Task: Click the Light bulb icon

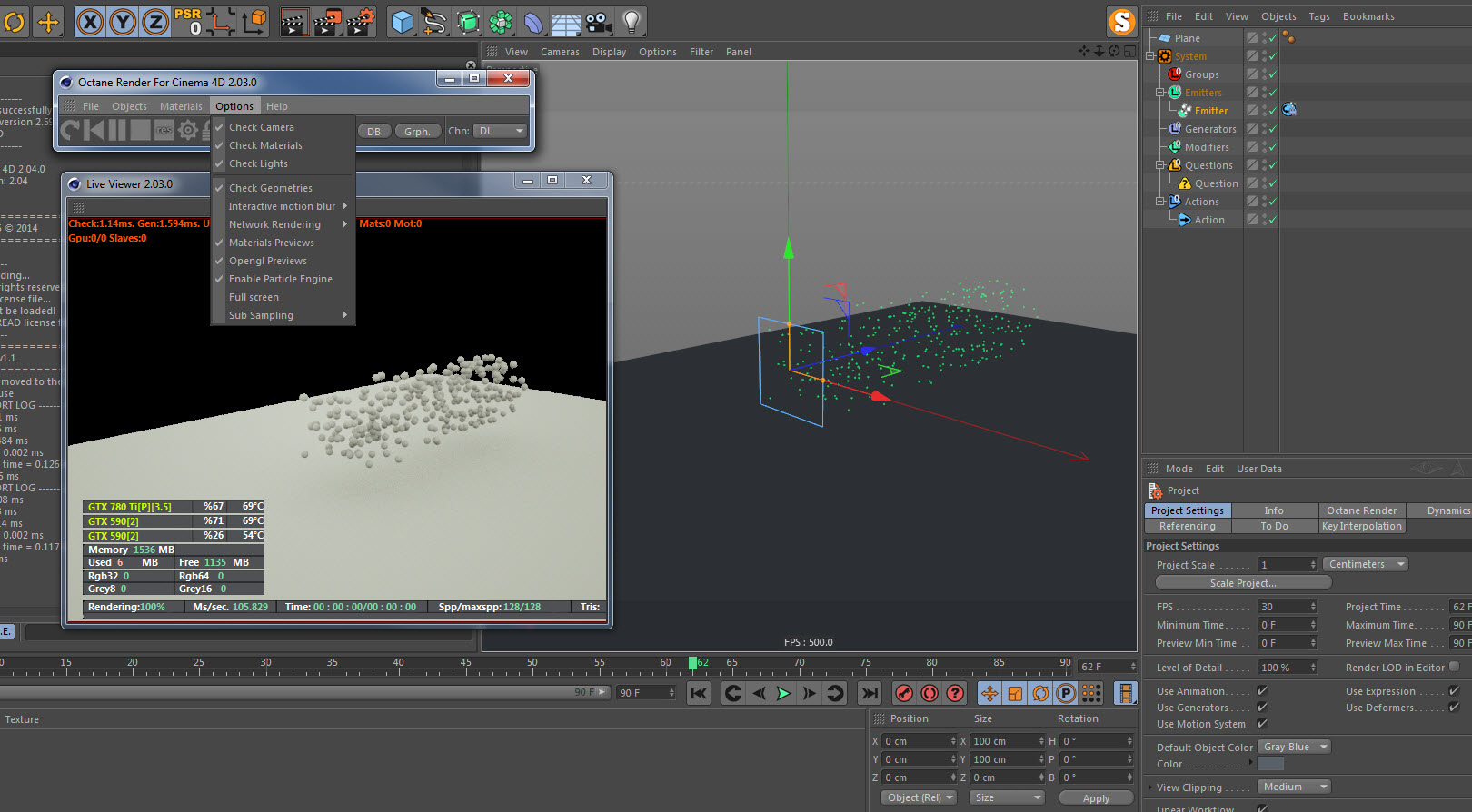Action: pyautogui.click(x=631, y=22)
